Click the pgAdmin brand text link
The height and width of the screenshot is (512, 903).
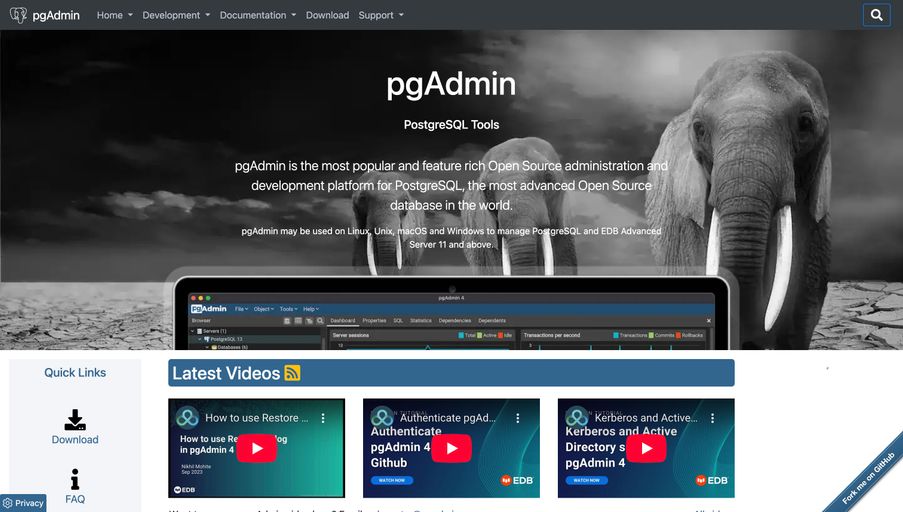[x=56, y=15]
